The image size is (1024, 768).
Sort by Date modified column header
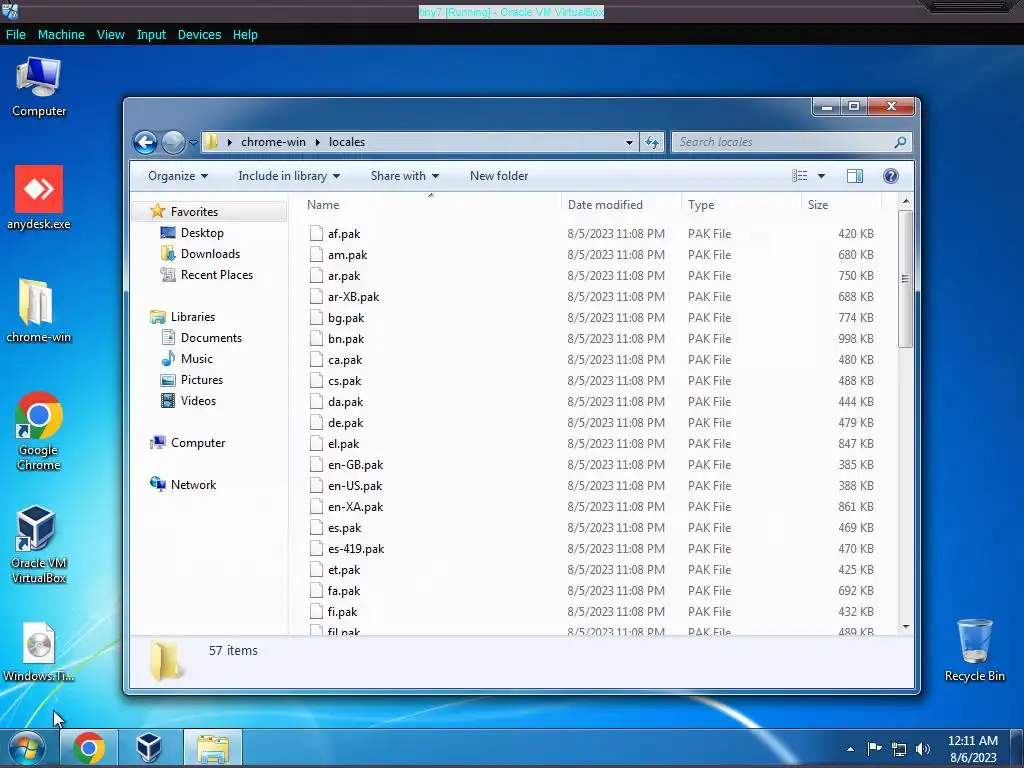click(x=620, y=204)
